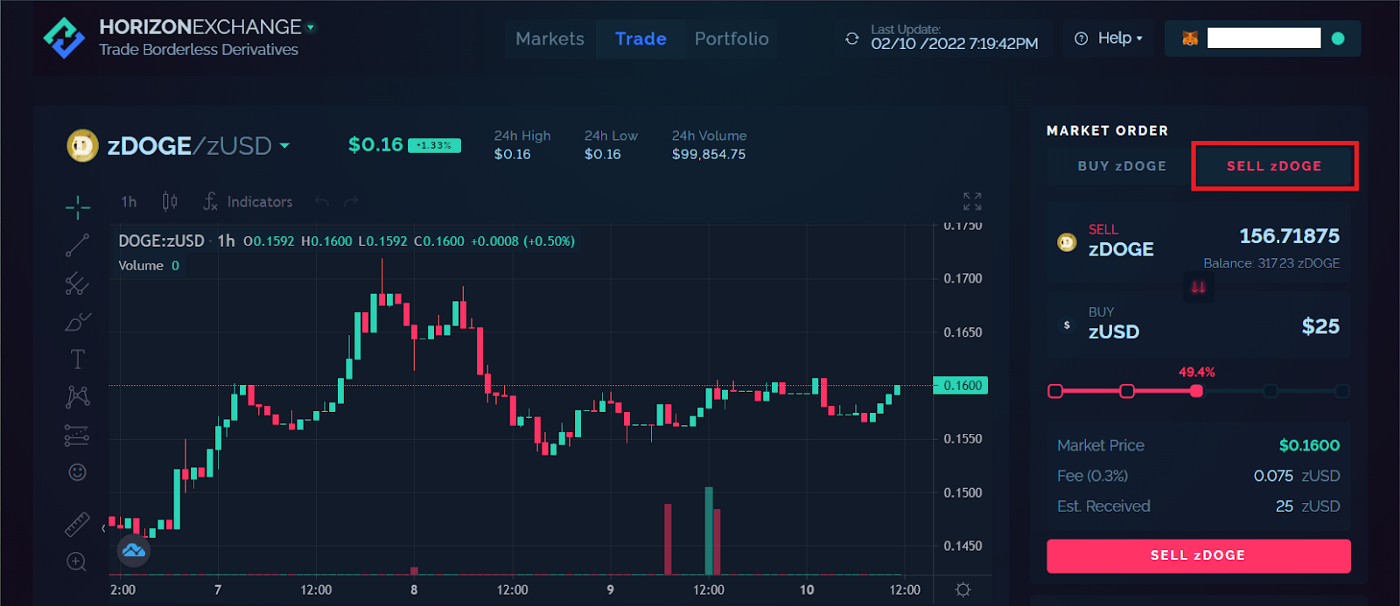The image size is (1400, 606).
Task: Select the crosshair cursor tool
Action: [x=78, y=207]
